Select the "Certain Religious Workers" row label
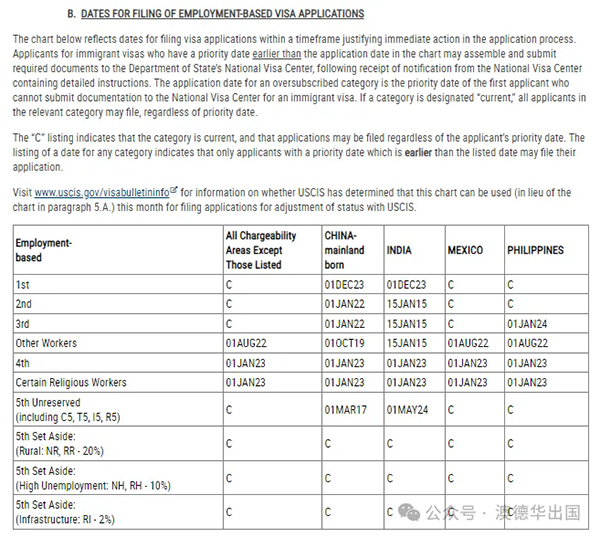600x537 pixels. tap(72, 382)
